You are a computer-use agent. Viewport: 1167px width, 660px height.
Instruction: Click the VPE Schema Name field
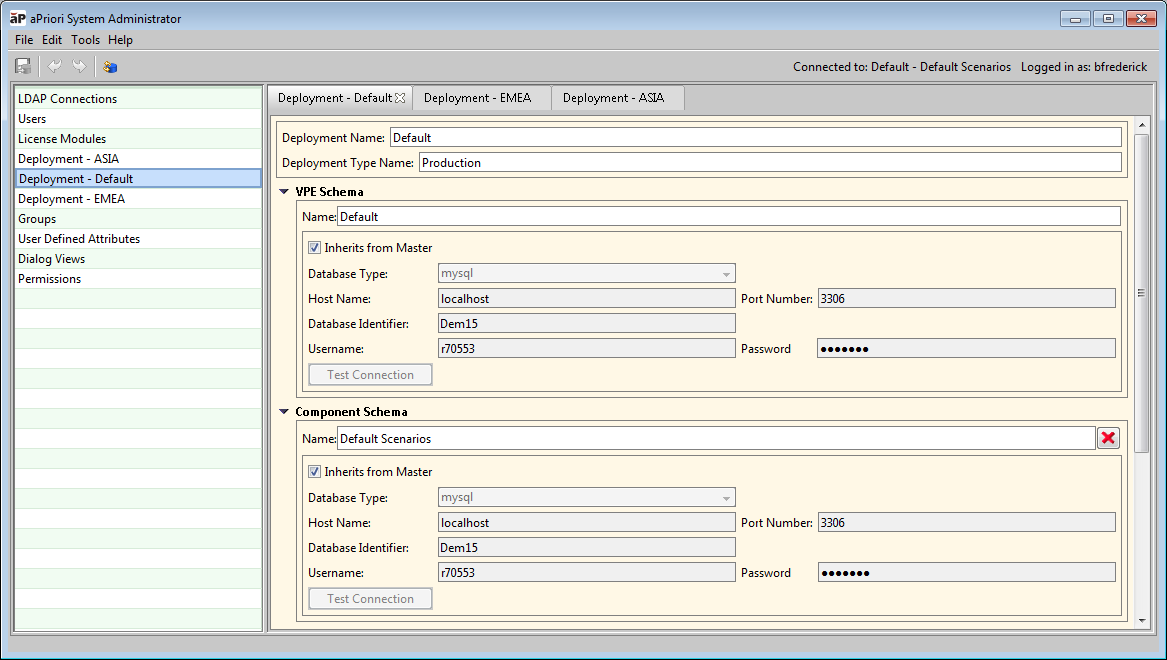tap(729, 217)
